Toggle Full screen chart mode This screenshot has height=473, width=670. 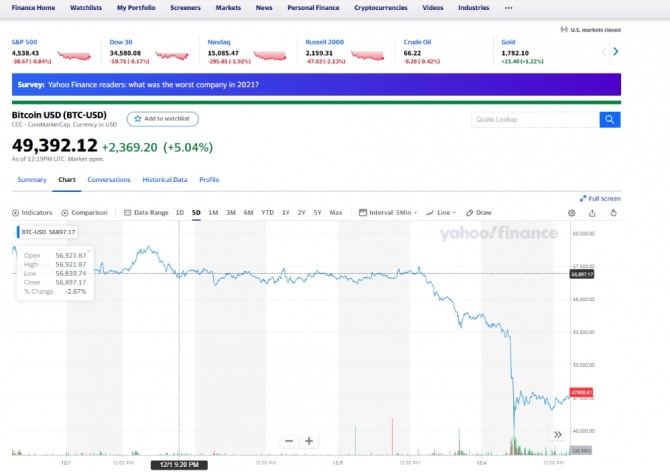(x=600, y=198)
